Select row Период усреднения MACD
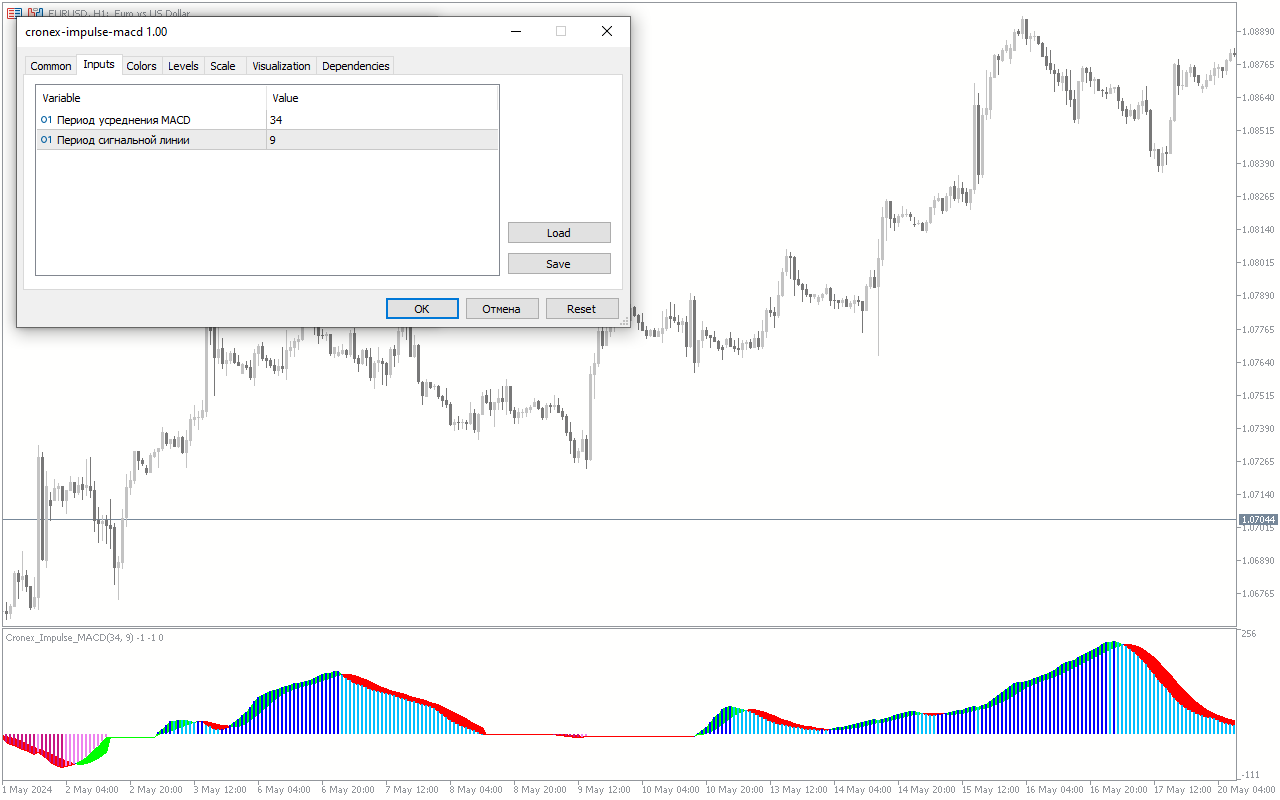 pyautogui.click(x=267, y=120)
